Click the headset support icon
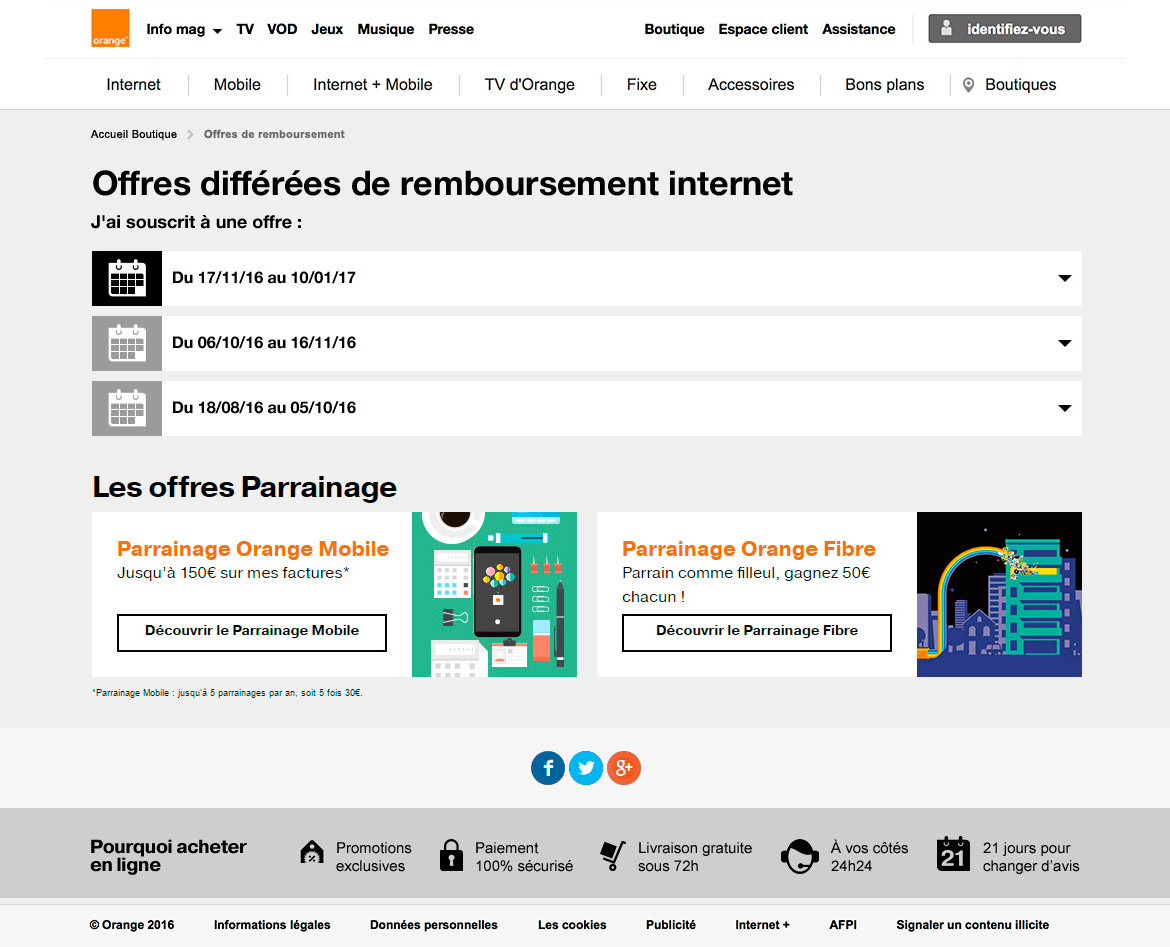The image size is (1170, 947). point(799,856)
